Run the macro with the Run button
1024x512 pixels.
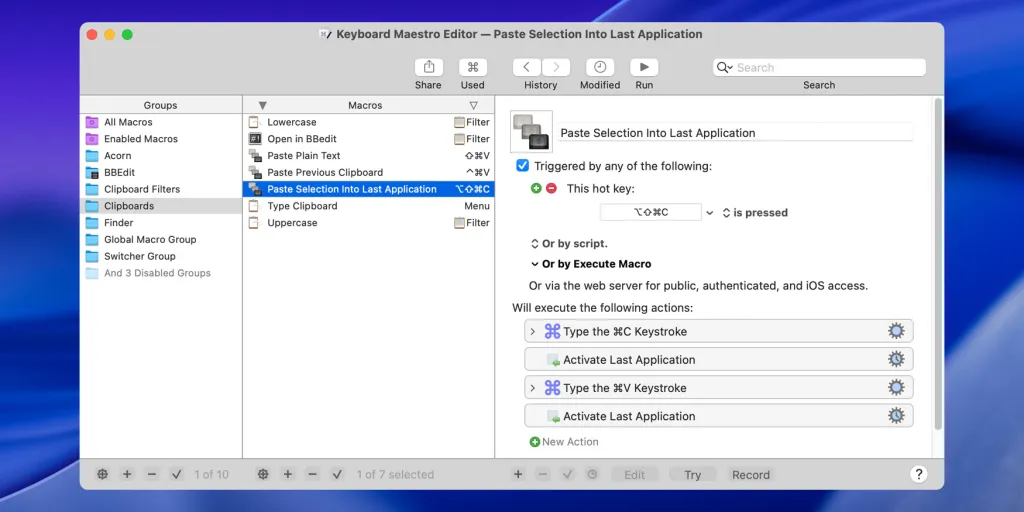(x=644, y=67)
